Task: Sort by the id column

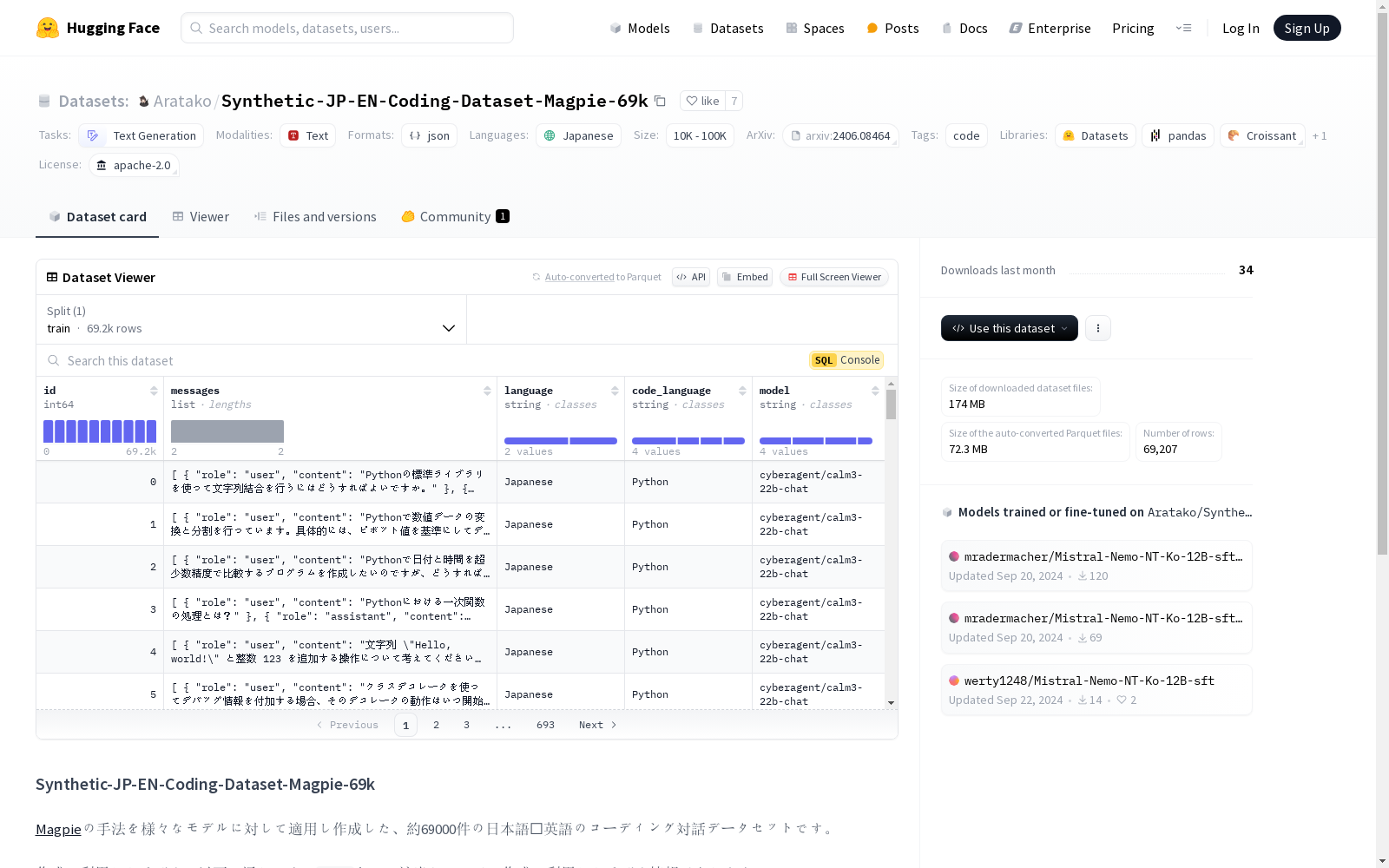Action: click(154, 391)
